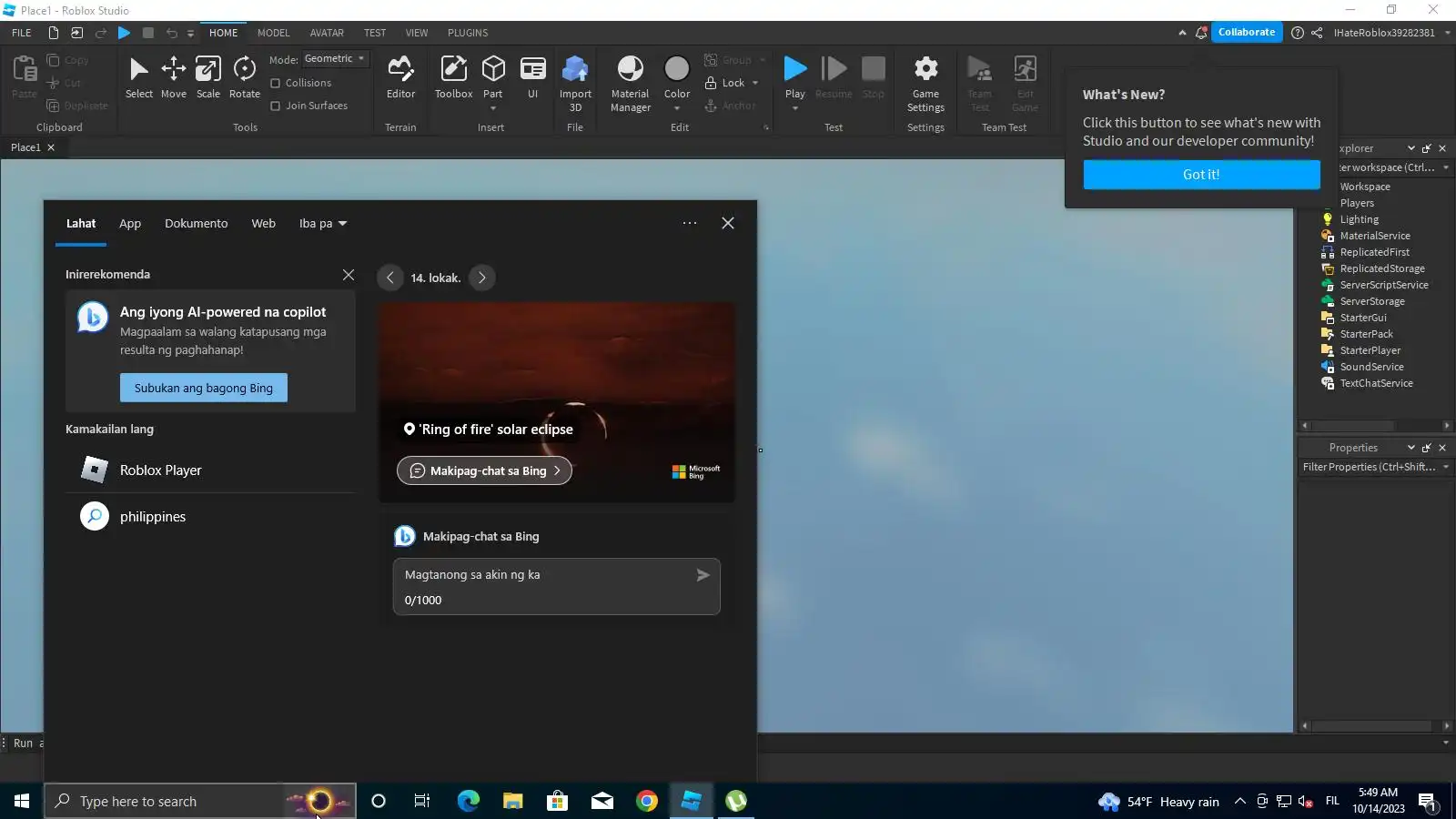Select Workspace in the Explorer tree
1456x819 pixels.
click(1364, 187)
